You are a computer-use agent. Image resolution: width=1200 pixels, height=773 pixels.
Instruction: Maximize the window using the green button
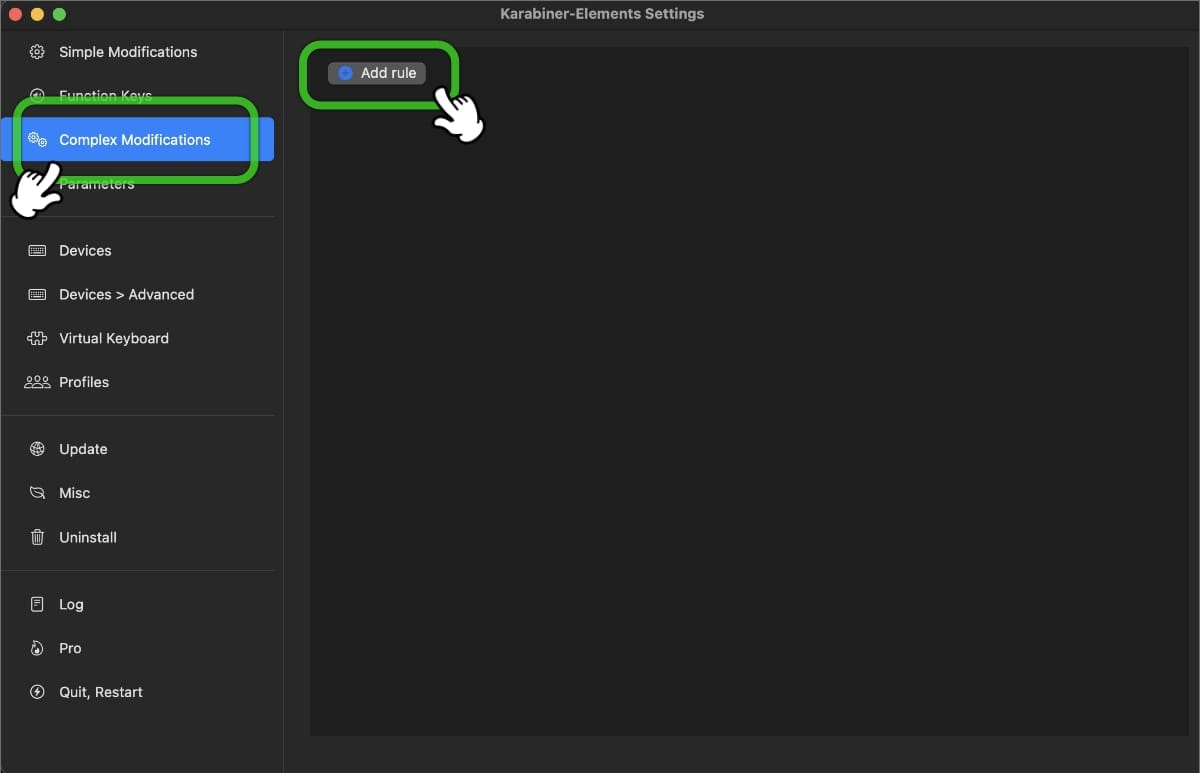(x=59, y=14)
